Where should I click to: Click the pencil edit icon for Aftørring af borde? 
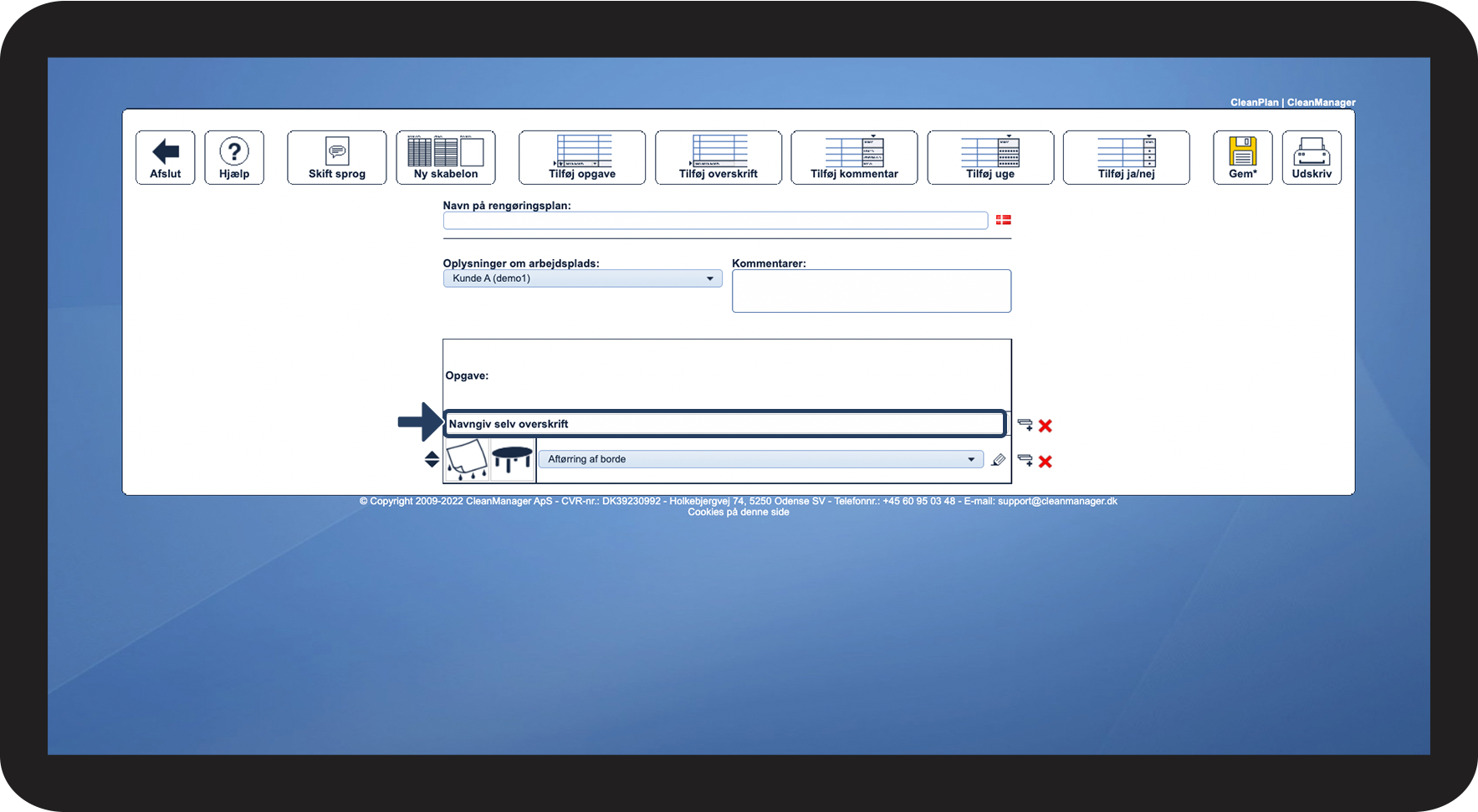(x=998, y=460)
